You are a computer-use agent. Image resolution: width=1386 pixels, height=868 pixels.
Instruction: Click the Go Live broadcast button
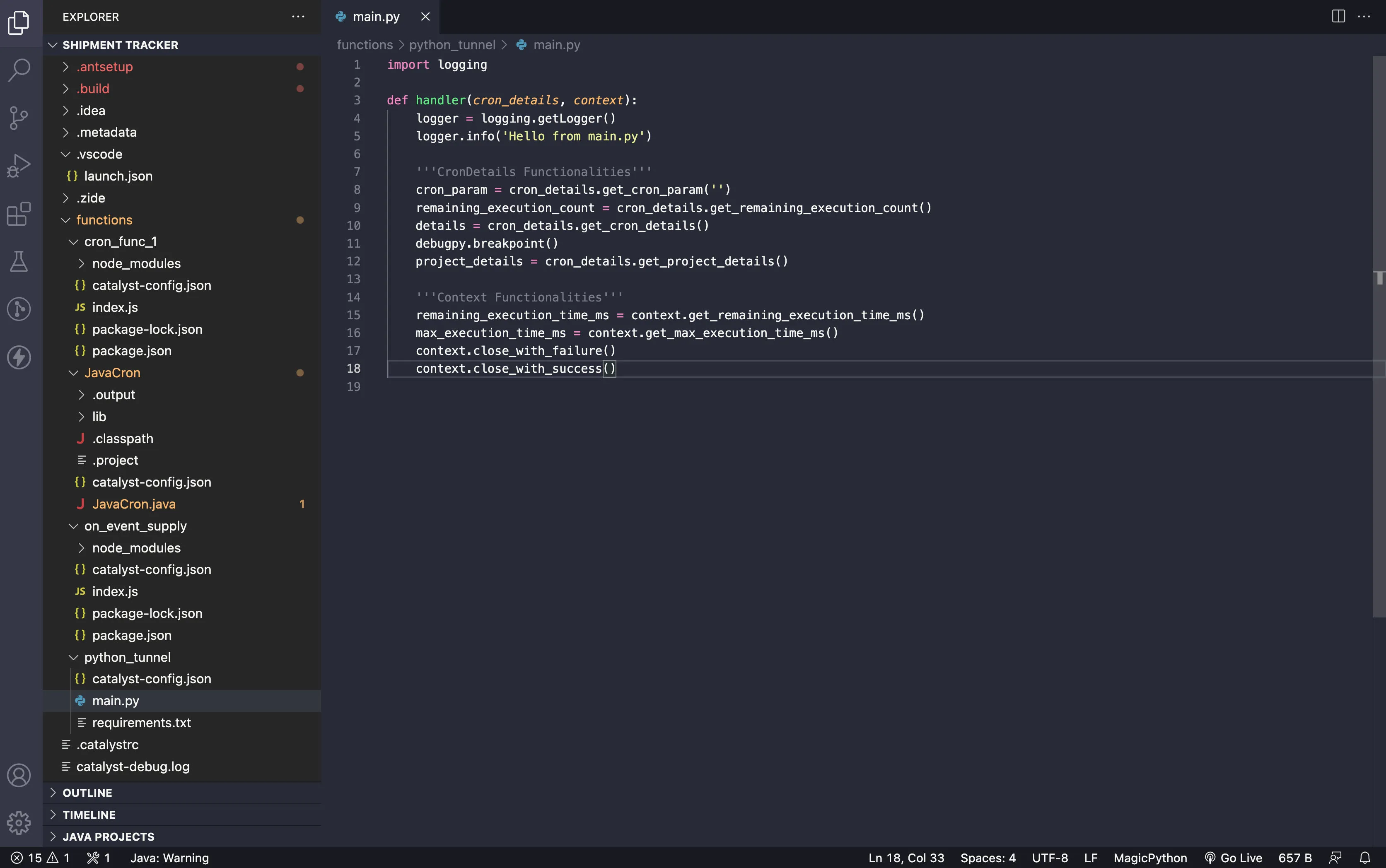[x=1233, y=858]
